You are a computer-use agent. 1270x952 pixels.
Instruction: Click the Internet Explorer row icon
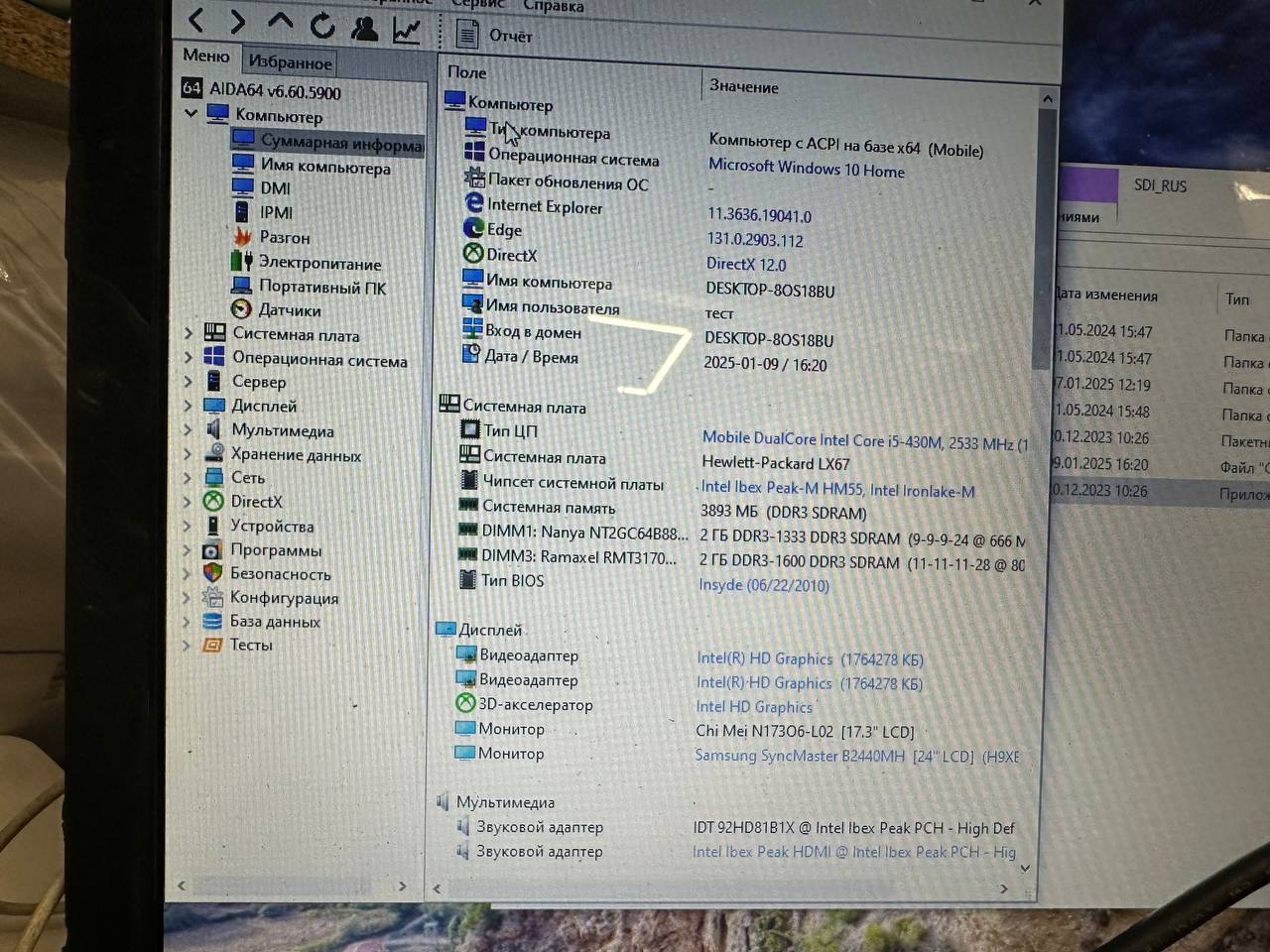[x=474, y=203]
